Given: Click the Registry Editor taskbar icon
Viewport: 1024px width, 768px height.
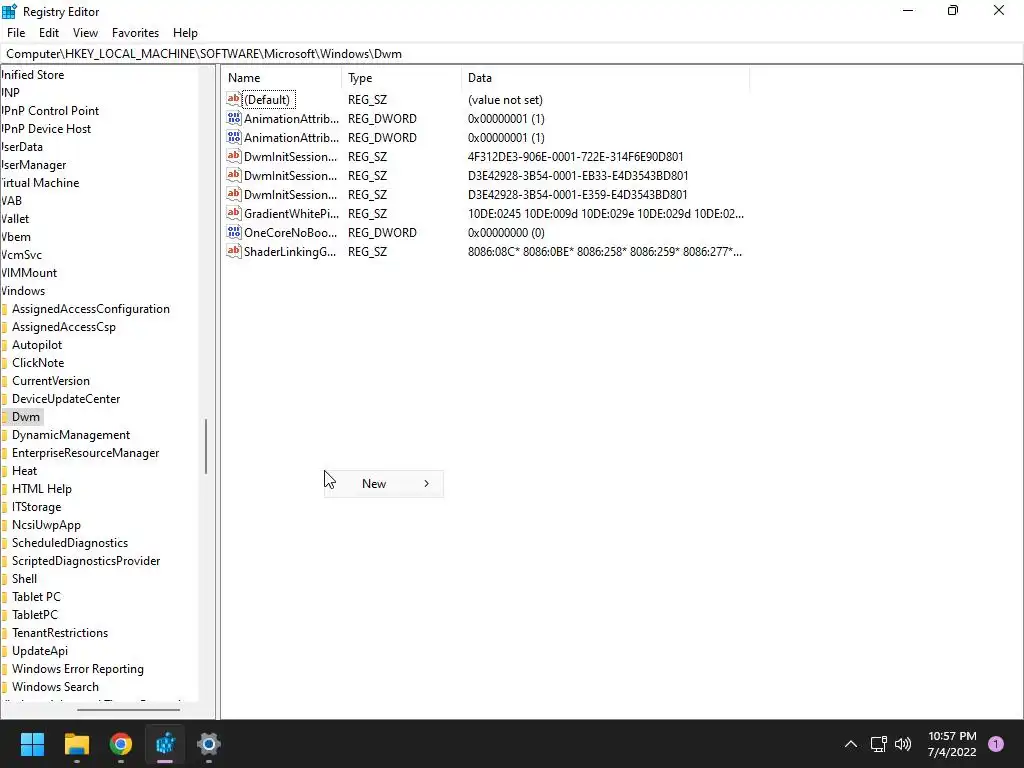Looking at the screenshot, I should (165, 744).
